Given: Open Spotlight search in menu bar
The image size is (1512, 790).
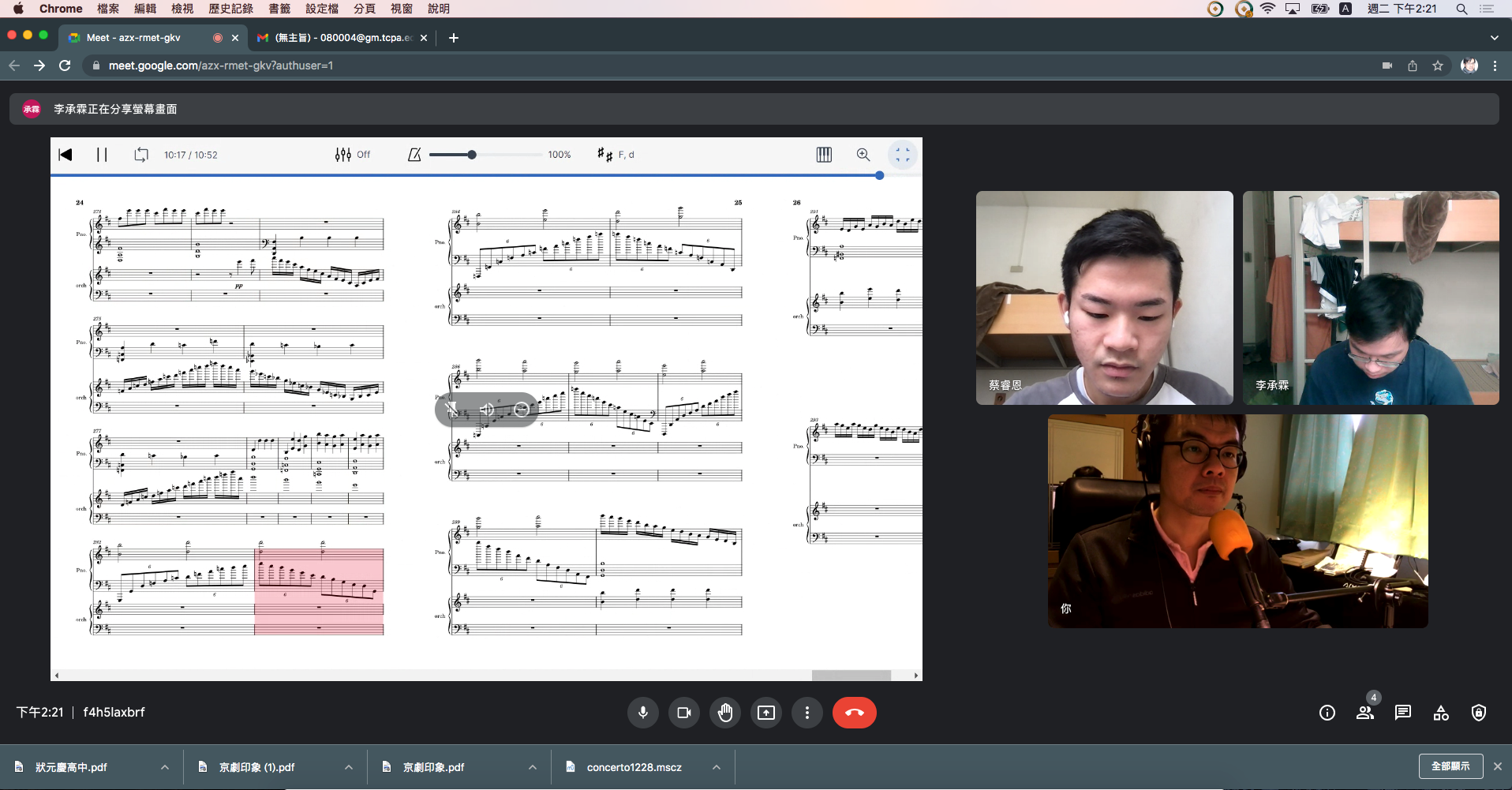Looking at the screenshot, I should pos(1461,9).
